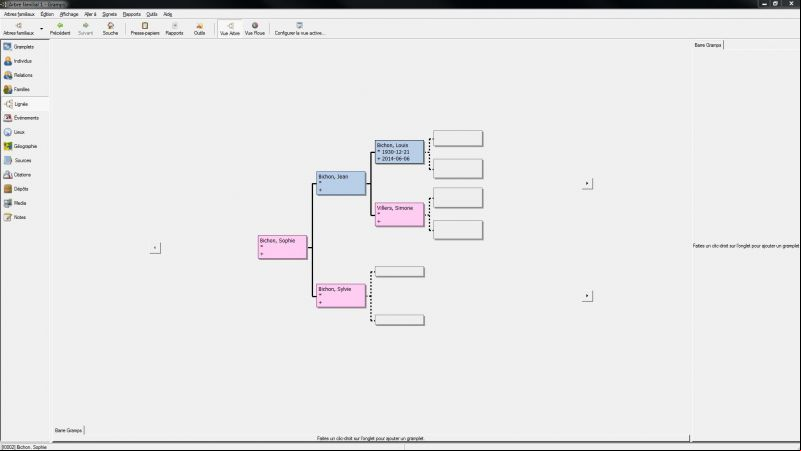Toggle the Vue Arbre toolbar button
This screenshot has height=451, width=801.
click(230, 29)
